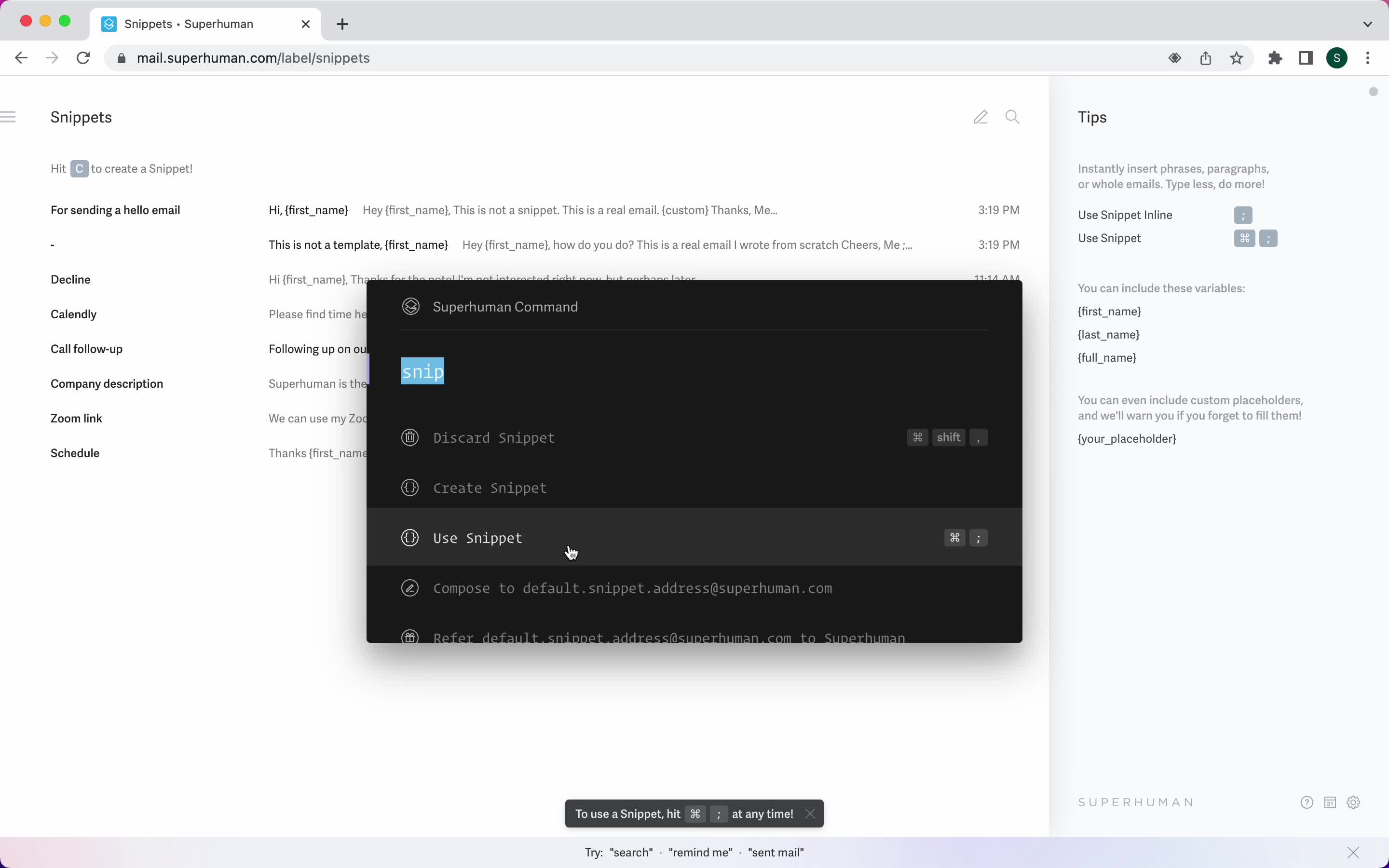Click the gray status dot at top right
Screen dimensions: 1389x868
coord(1373,92)
